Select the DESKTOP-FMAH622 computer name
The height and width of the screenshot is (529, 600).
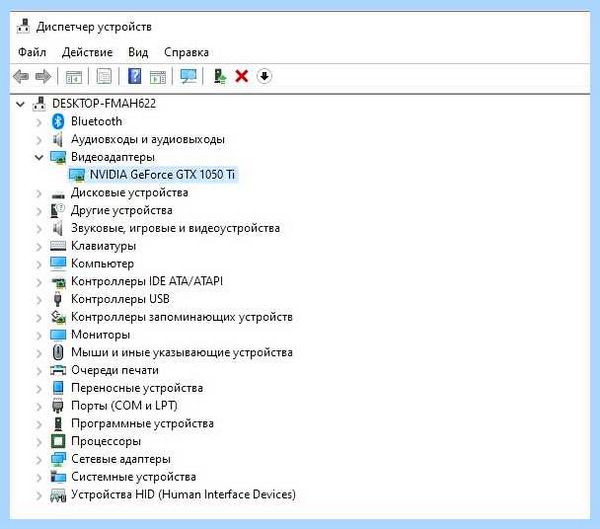pyautogui.click(x=104, y=103)
